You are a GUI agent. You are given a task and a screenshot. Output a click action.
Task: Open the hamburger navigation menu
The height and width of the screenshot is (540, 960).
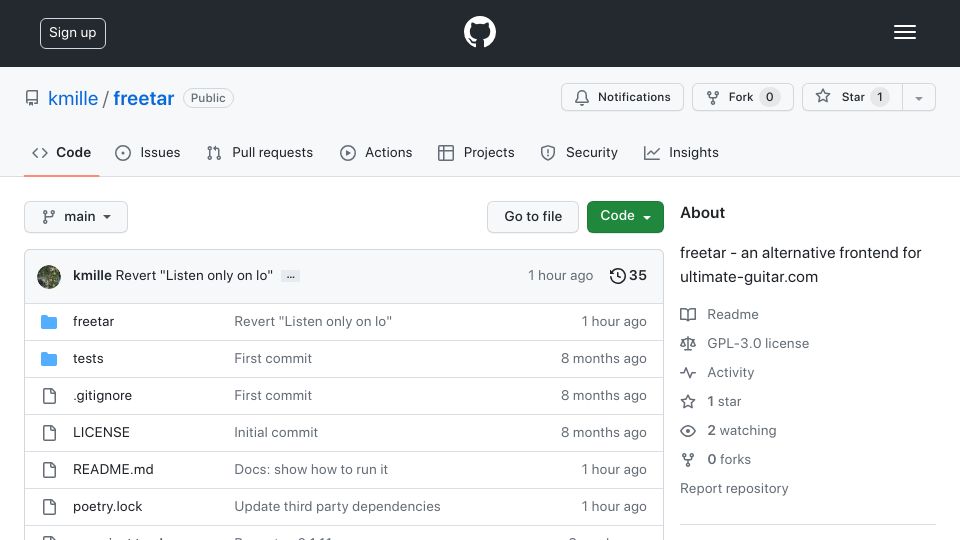904,32
